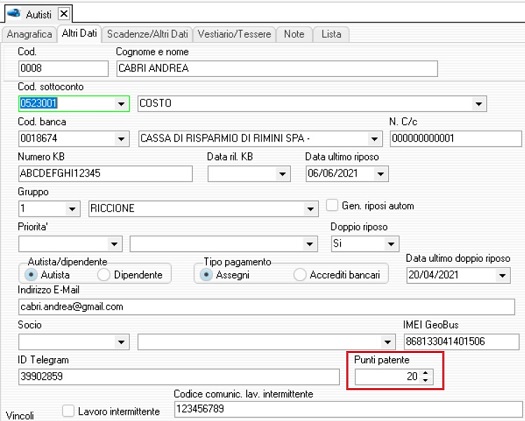Open the Data ril. KB date picker
Image resolution: width=525 pixels, height=421 pixels.
coord(282,174)
